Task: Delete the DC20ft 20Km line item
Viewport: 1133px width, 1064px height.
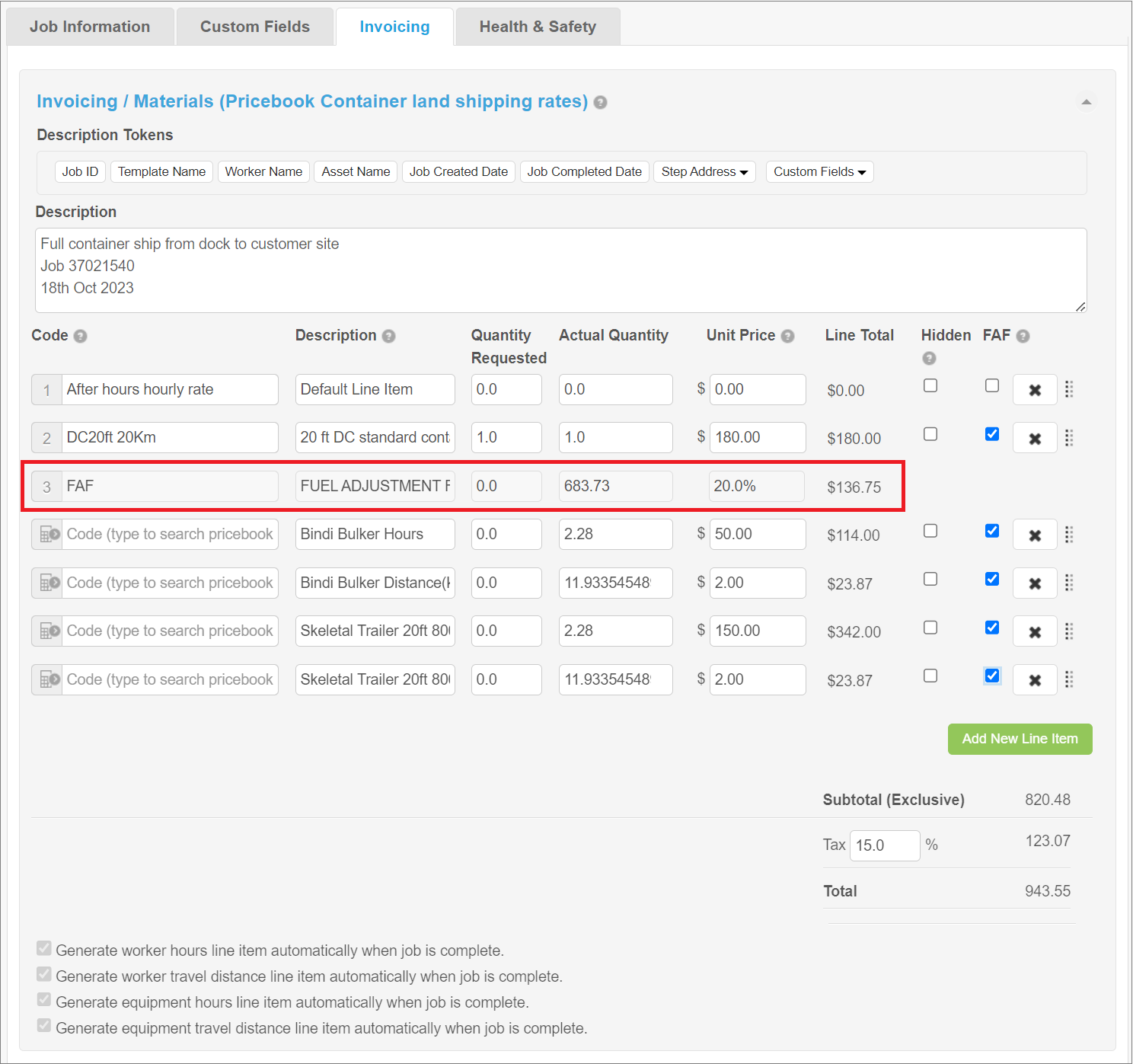Action: pos(1035,438)
